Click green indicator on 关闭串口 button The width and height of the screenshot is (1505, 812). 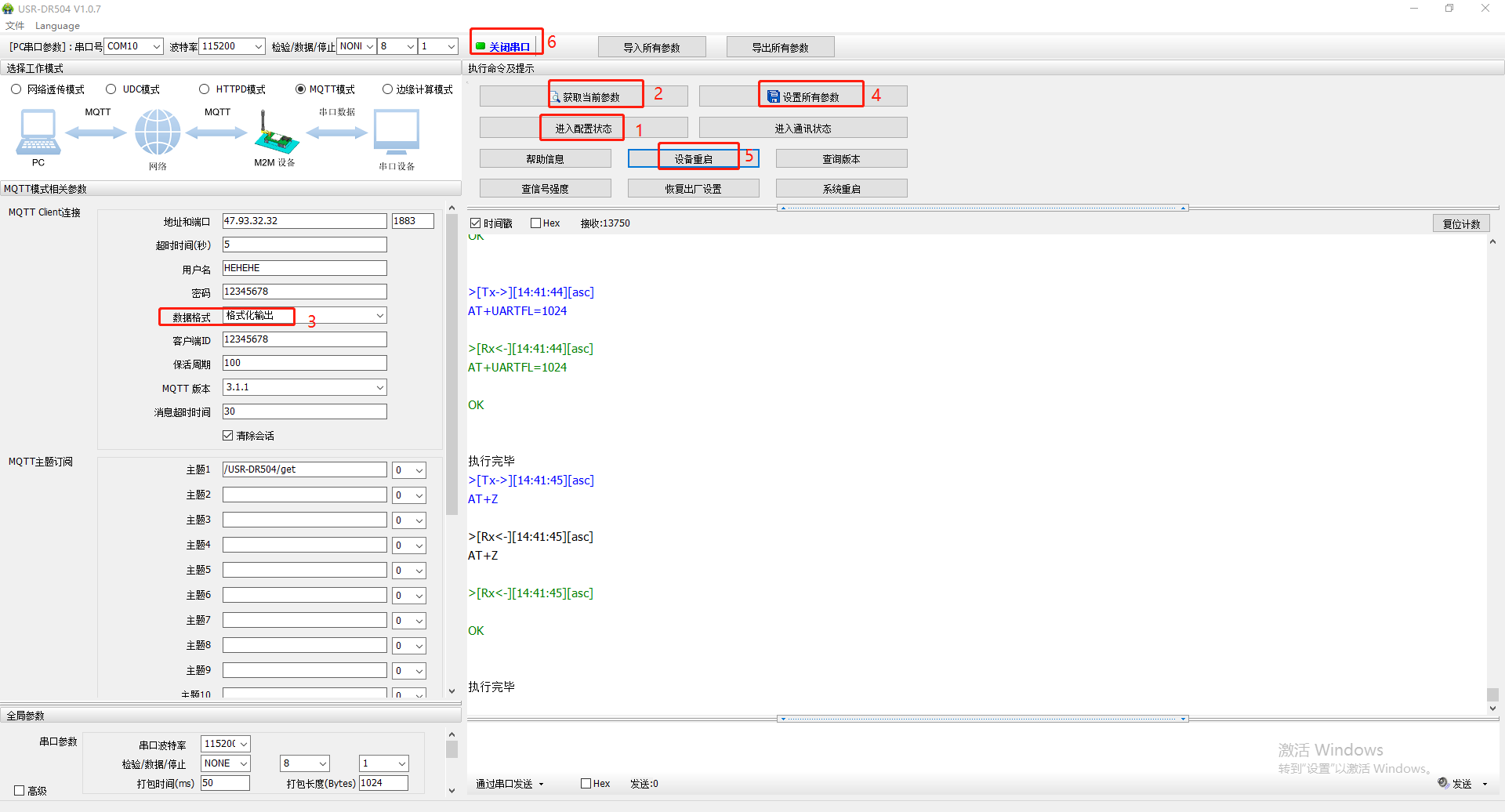pyautogui.click(x=481, y=47)
